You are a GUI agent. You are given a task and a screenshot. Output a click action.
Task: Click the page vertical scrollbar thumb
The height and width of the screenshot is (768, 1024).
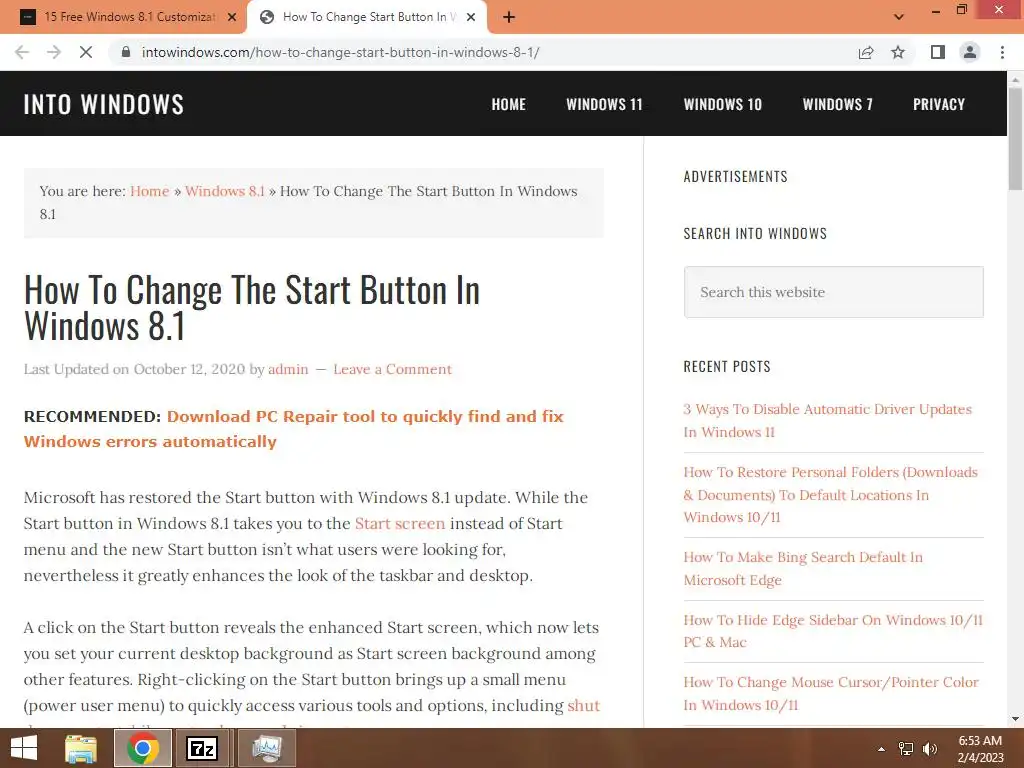[1016, 137]
